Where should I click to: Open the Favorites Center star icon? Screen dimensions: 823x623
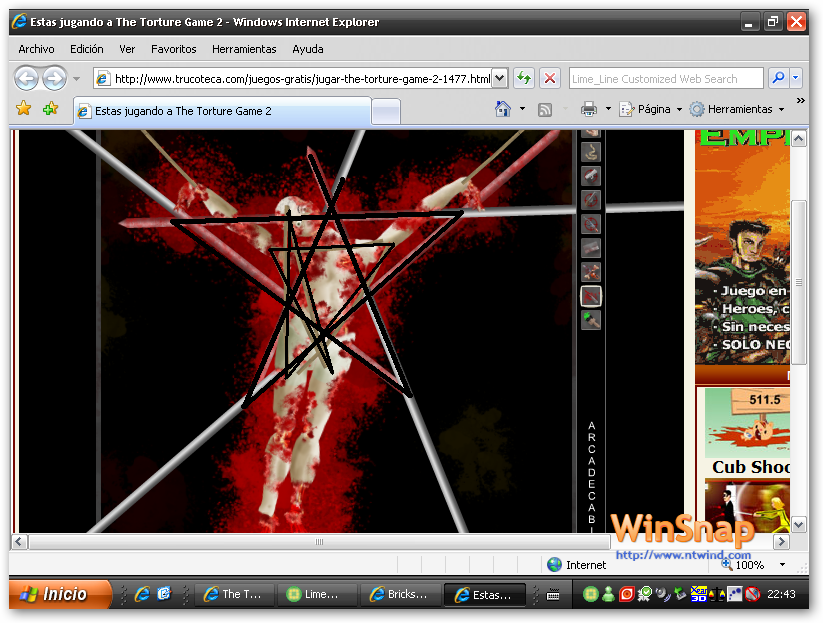[24, 109]
